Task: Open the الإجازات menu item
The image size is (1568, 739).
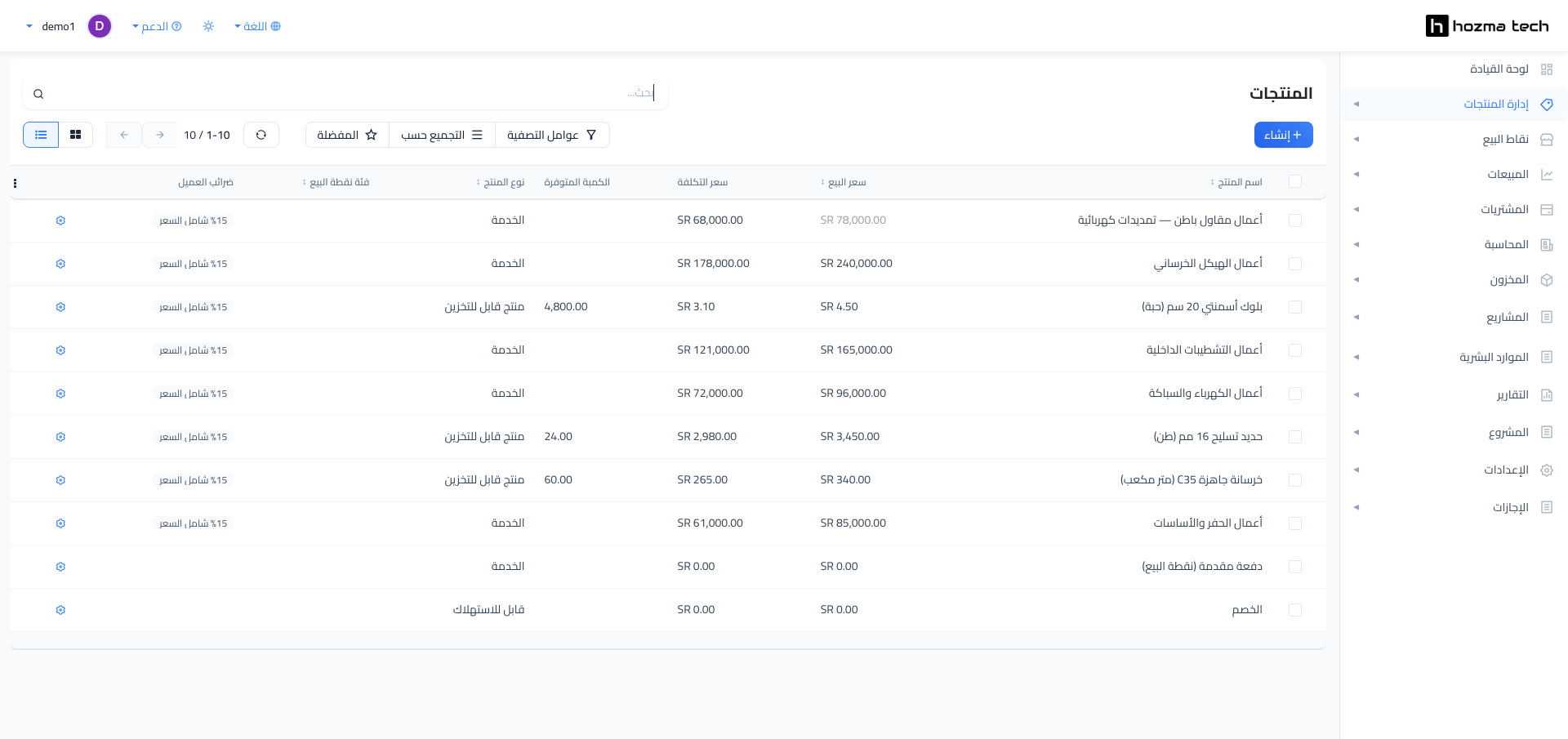Action: point(1510,507)
